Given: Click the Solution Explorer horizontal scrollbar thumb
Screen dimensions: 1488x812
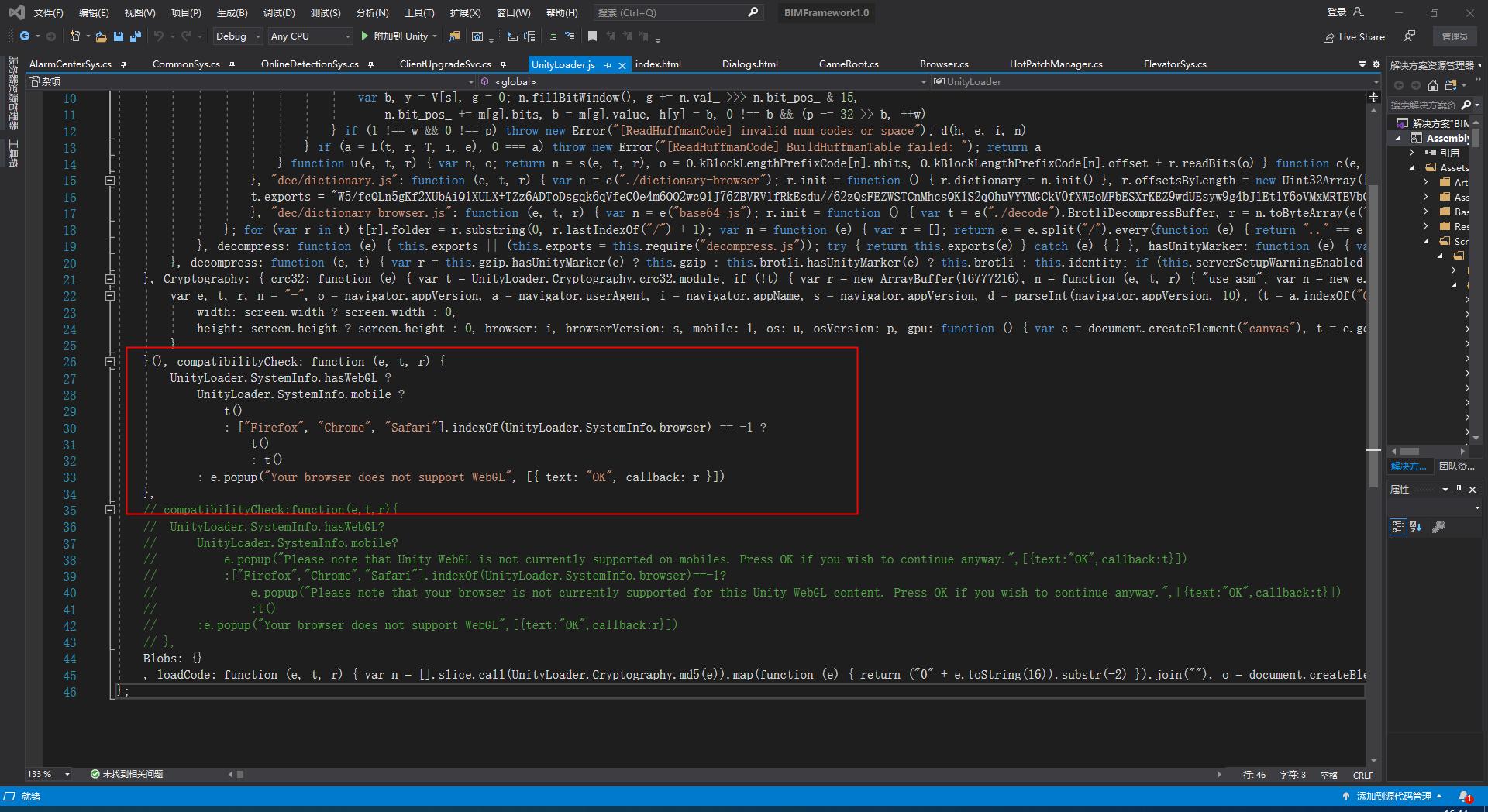Looking at the screenshot, I should 1410,451.
